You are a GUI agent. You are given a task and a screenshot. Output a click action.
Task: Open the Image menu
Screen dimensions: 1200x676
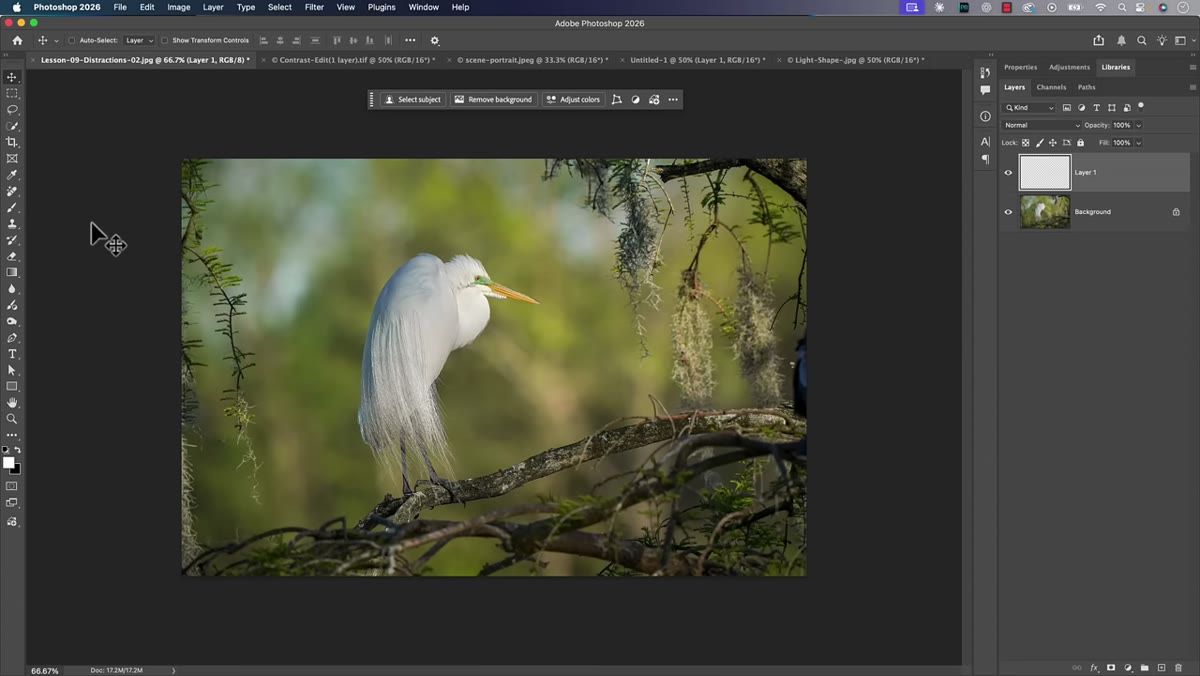click(179, 7)
